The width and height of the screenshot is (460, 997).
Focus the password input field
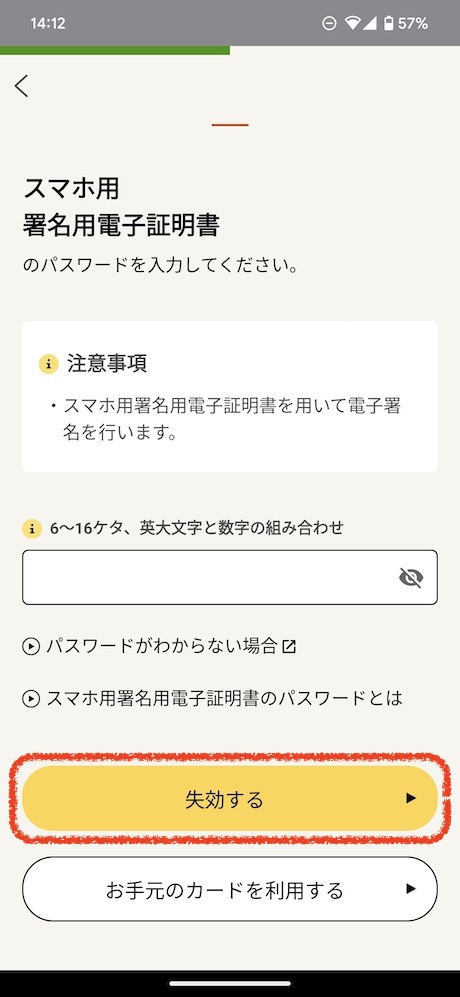[x=230, y=577]
